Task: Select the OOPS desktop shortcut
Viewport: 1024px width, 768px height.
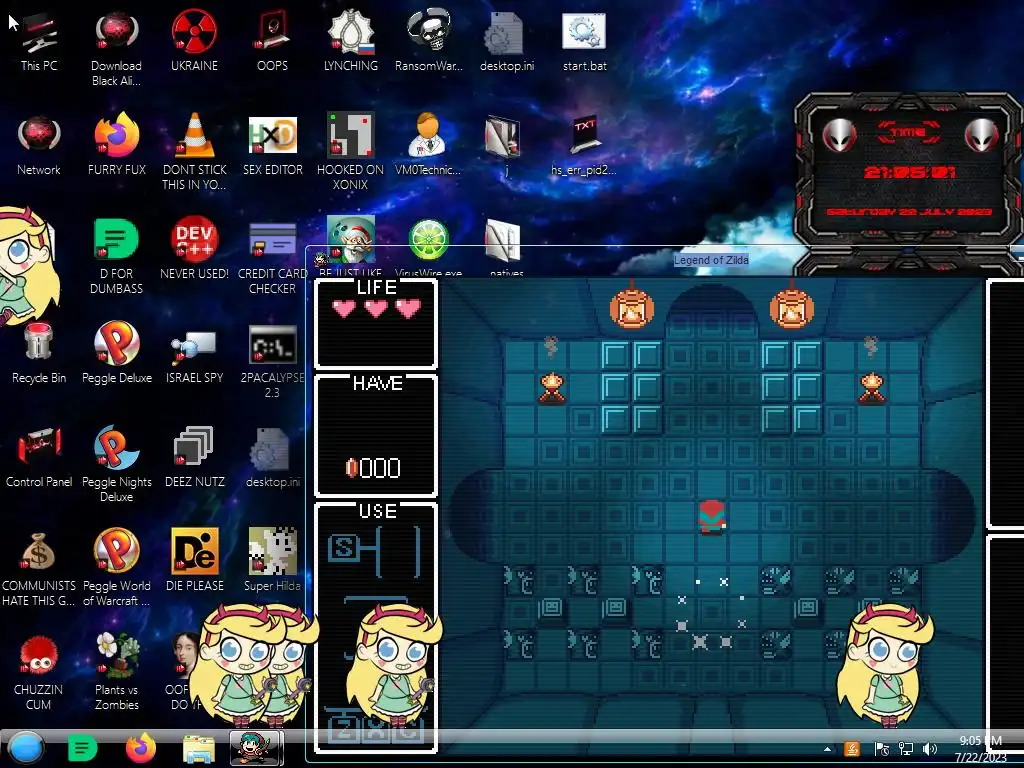Action: coord(272,40)
